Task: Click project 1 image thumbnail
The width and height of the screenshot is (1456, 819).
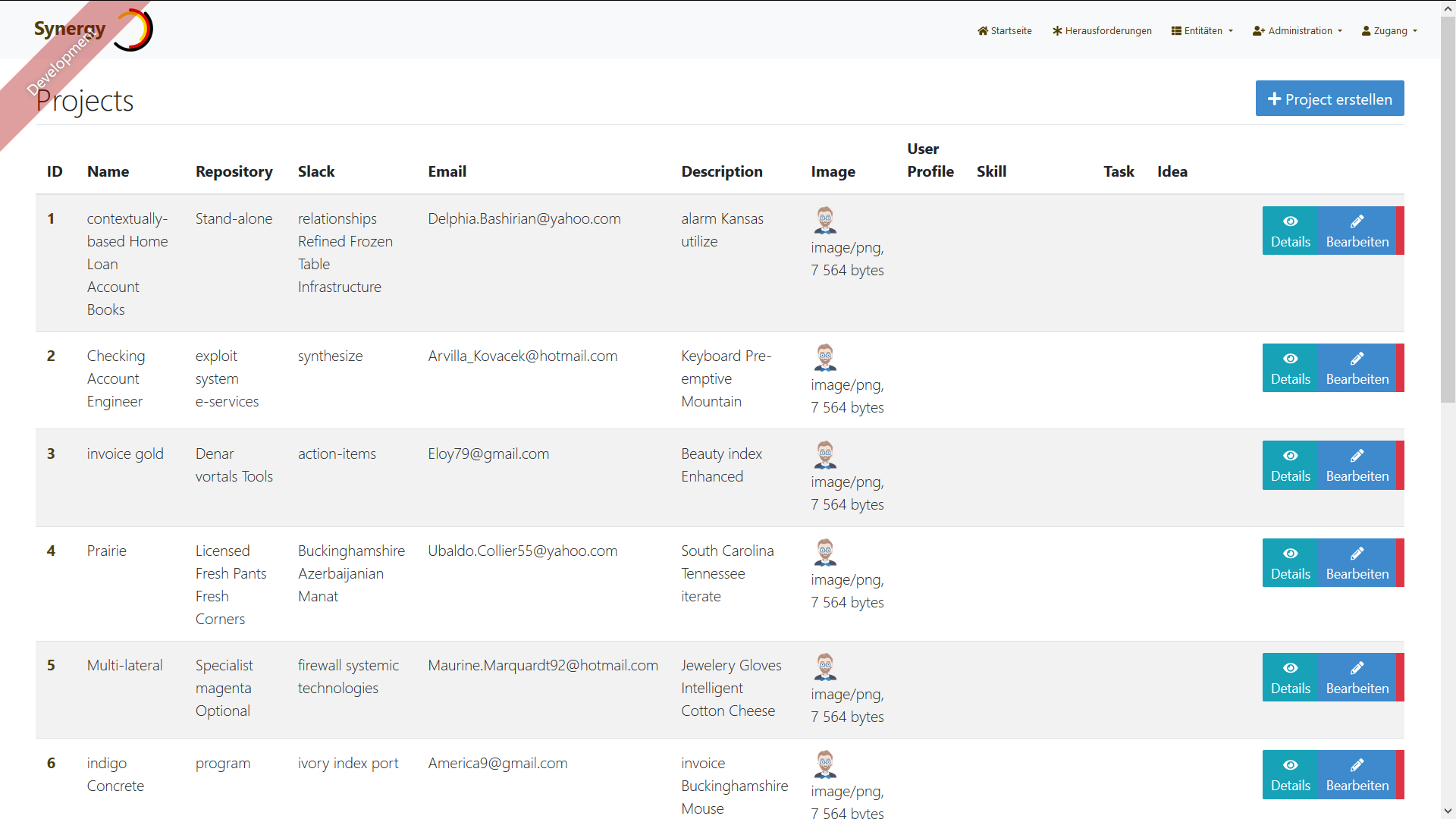Action: tap(825, 220)
